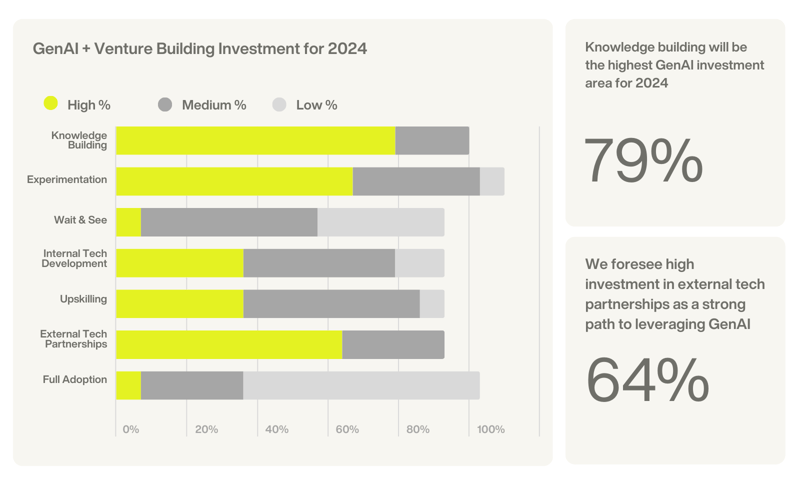Click the light gray segment of the Wait & See bar
The image size is (795, 485).
point(380,222)
